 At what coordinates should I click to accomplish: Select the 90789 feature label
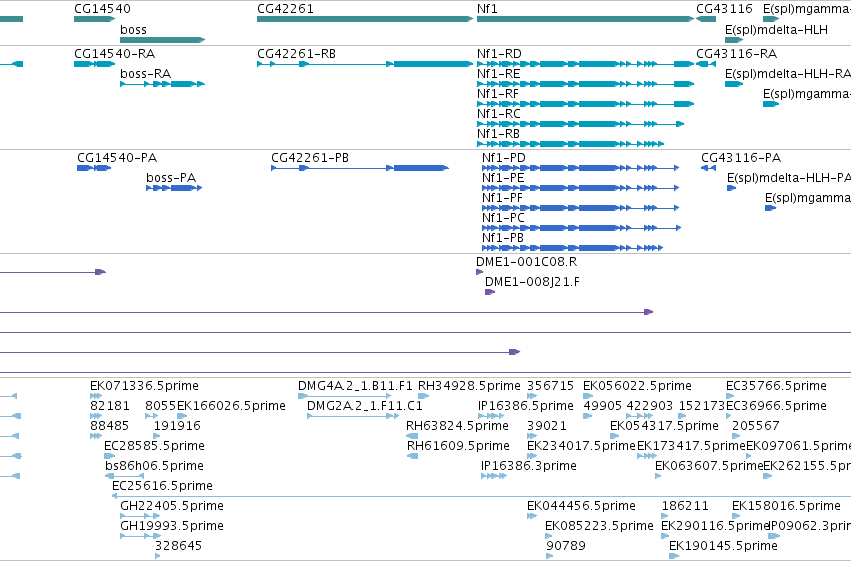pos(566,546)
